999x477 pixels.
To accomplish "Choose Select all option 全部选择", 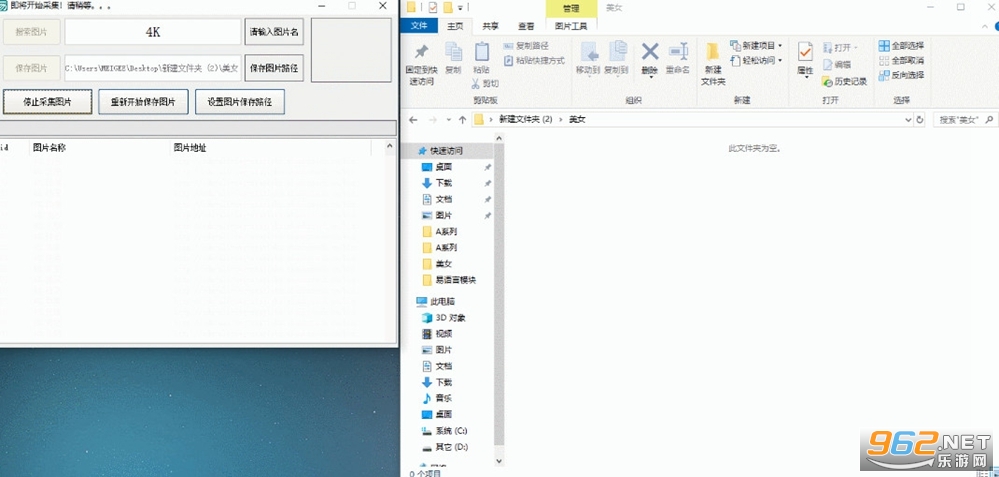I will (901, 46).
